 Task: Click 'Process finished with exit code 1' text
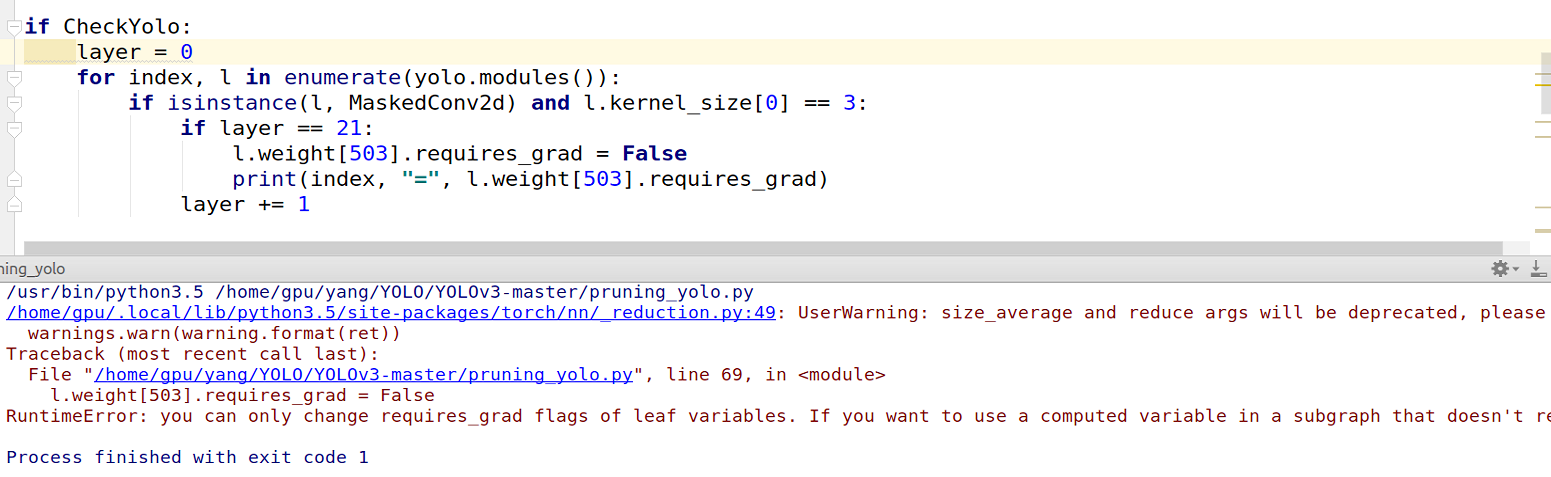(x=187, y=457)
